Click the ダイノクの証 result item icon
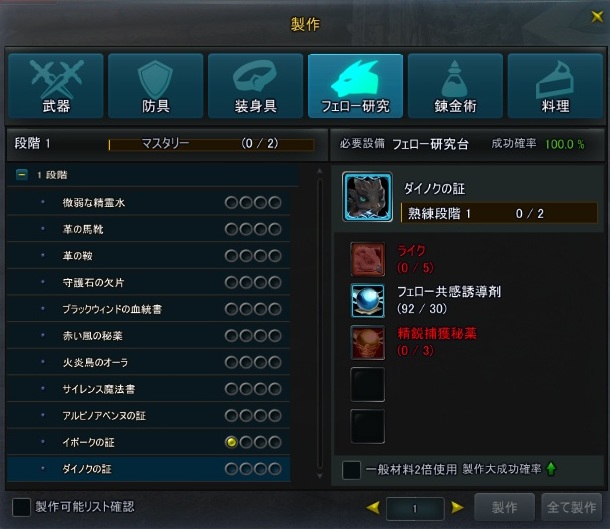This screenshot has height=529, width=610. (x=367, y=197)
